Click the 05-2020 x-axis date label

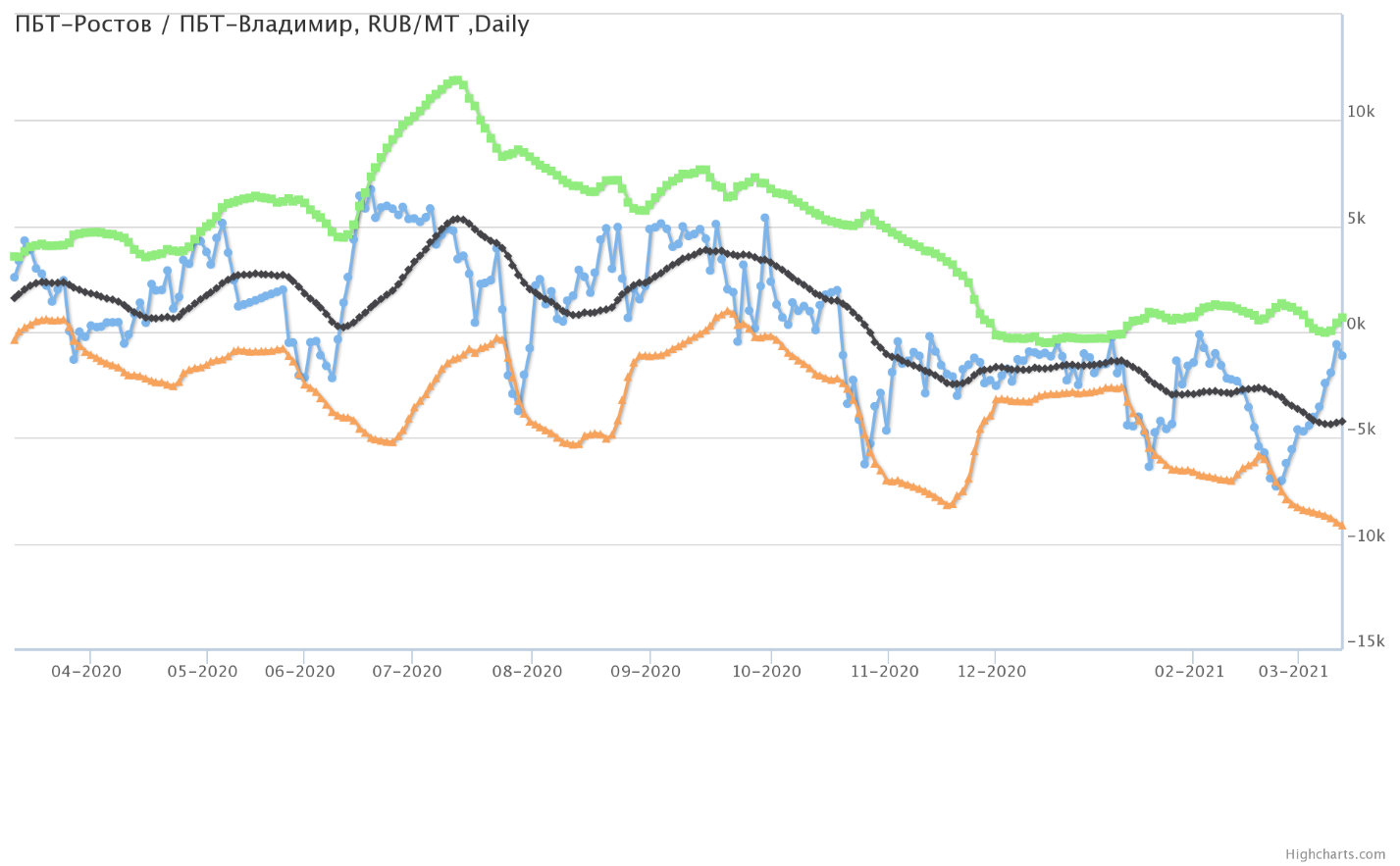point(203,672)
